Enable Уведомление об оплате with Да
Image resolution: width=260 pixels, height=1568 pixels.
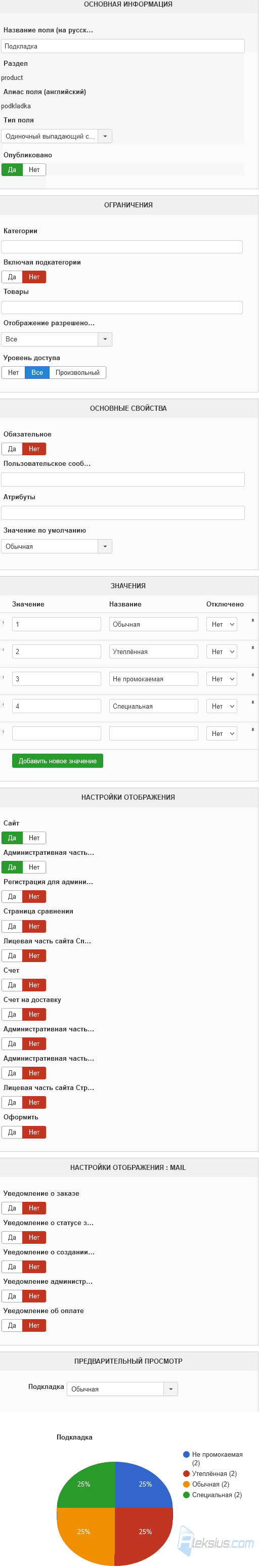pos(12,1325)
